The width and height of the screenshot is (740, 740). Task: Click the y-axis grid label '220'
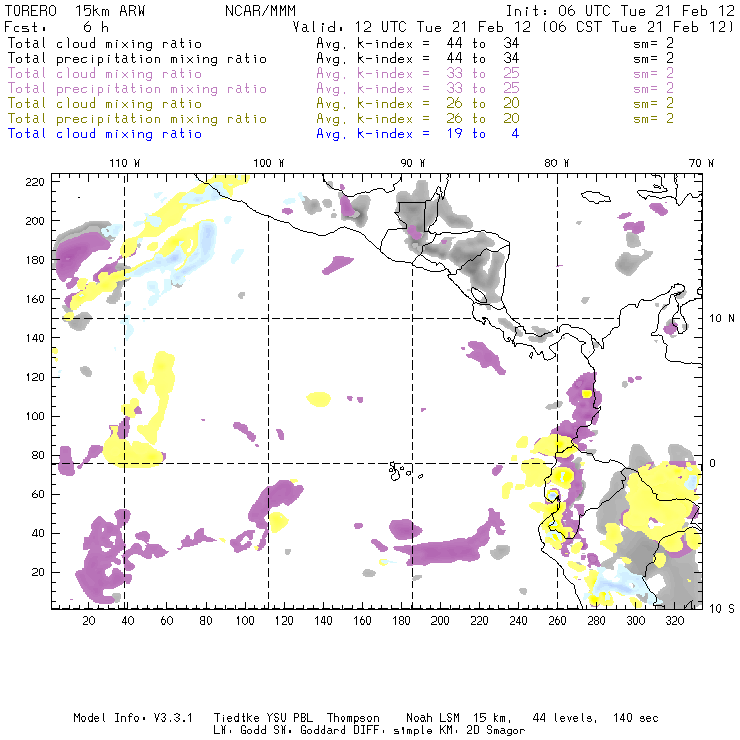tap(35, 182)
